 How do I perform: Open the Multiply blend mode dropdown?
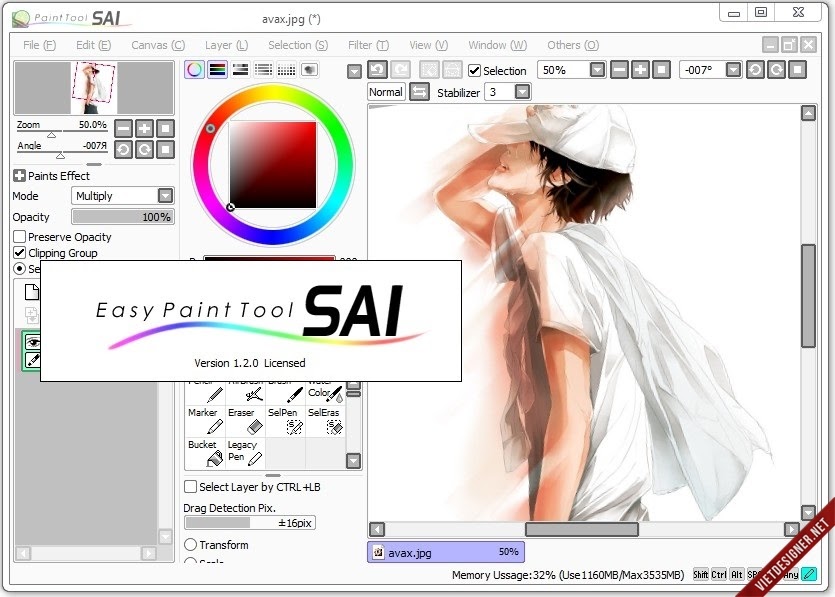point(166,195)
